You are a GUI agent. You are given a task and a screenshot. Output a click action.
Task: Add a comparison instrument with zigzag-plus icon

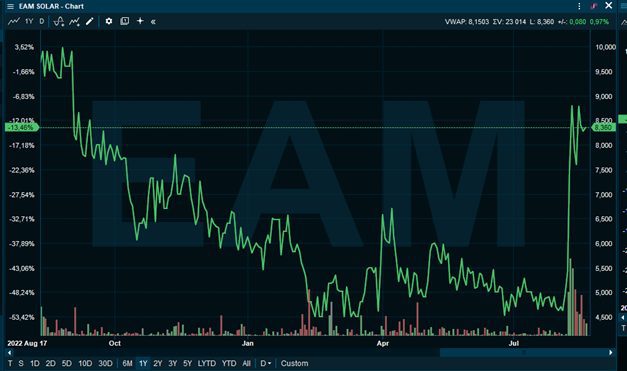pos(74,21)
